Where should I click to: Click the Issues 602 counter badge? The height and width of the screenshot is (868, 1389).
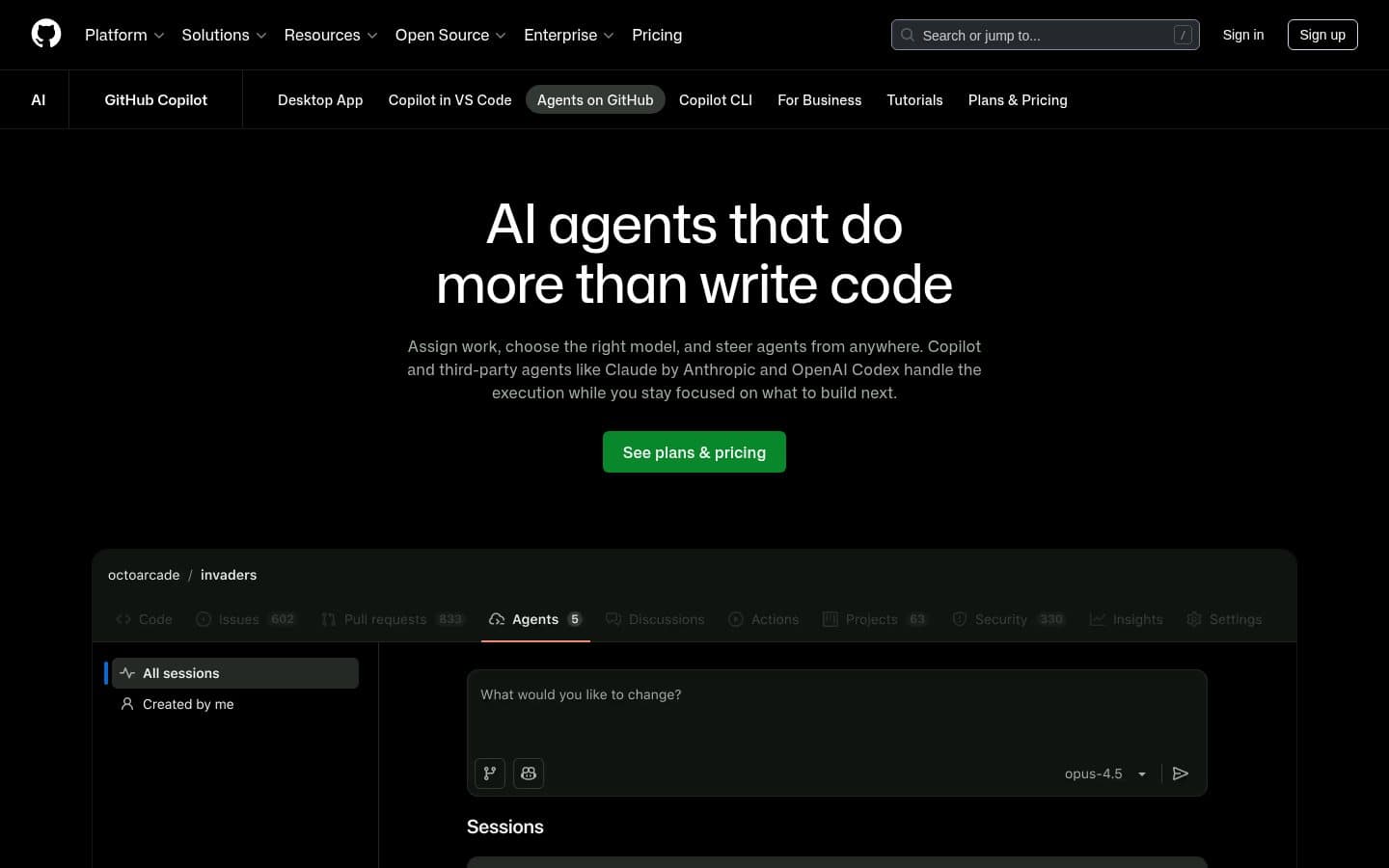click(283, 619)
